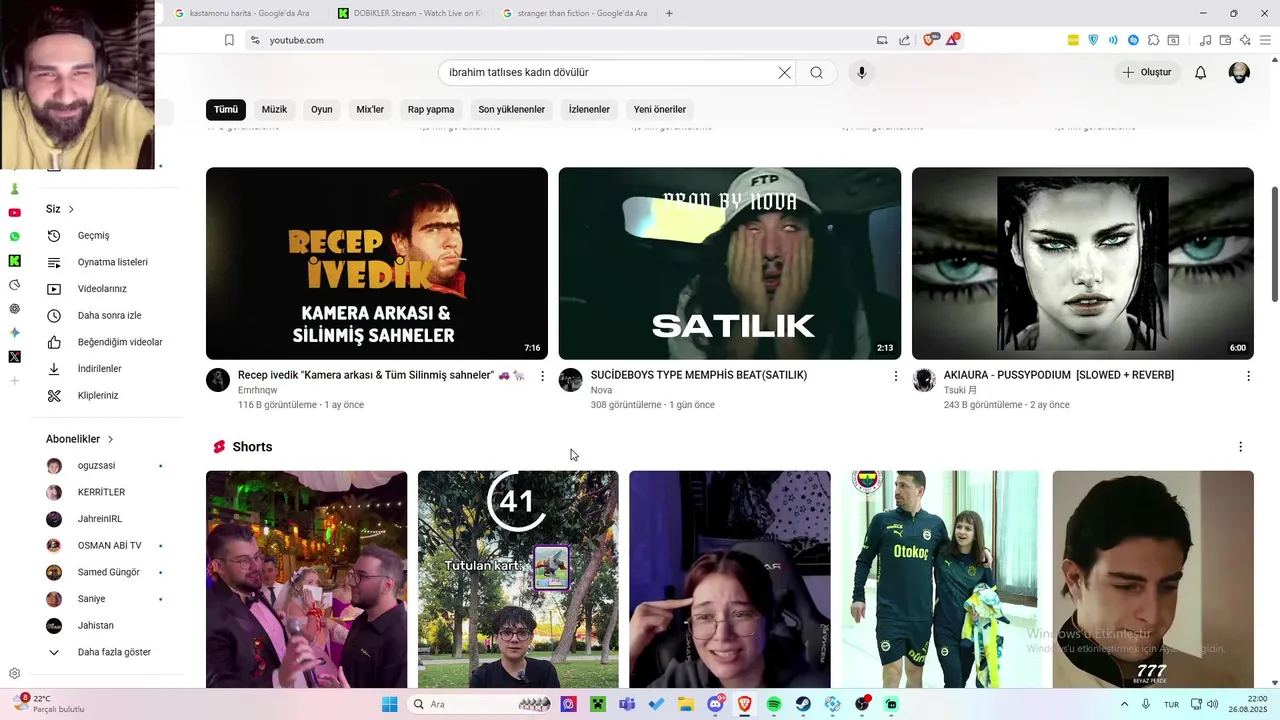
Task: Open X shortcut in Brave sidebar
Action: point(14,357)
